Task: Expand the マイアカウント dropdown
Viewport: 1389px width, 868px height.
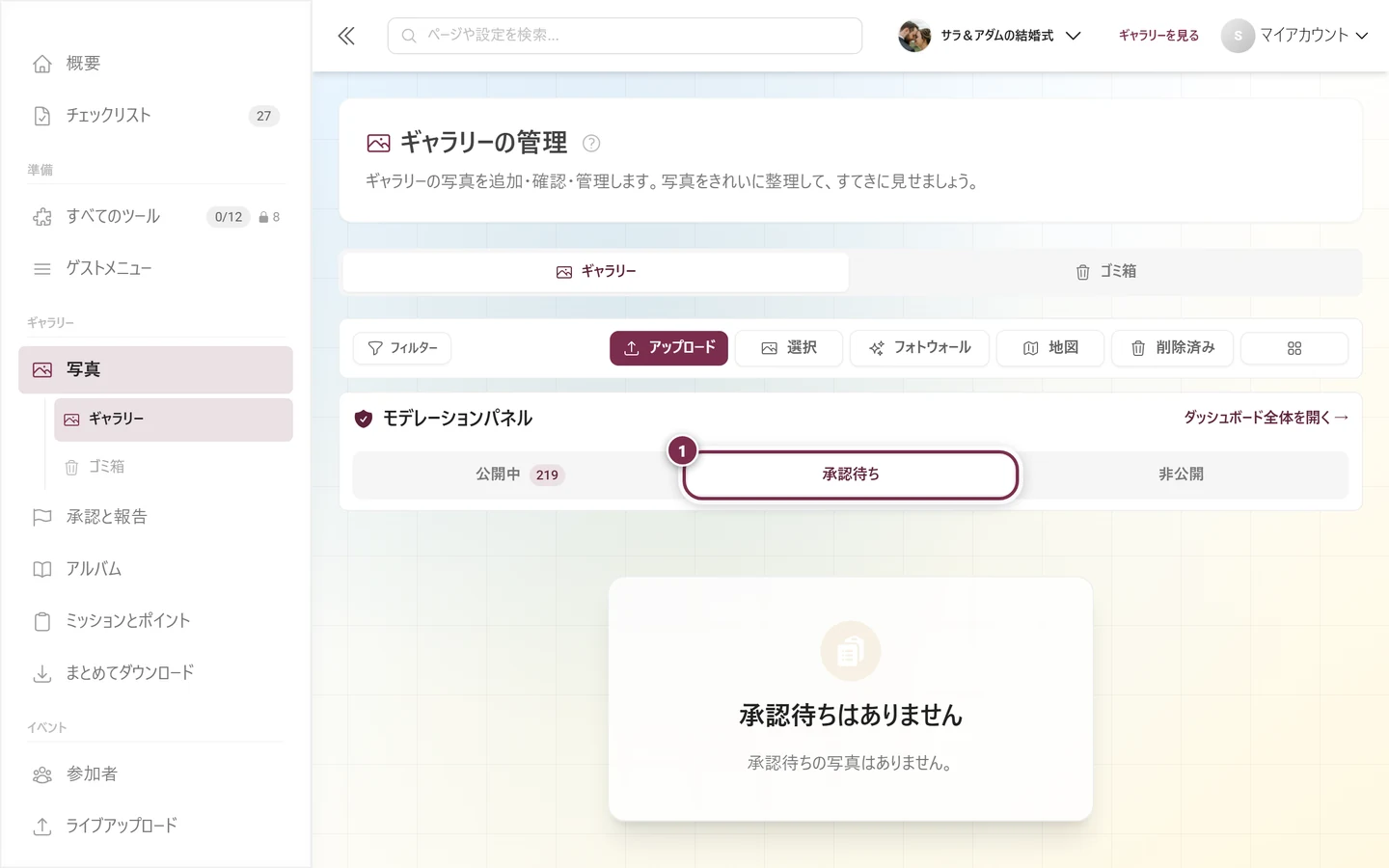Action: 1294,36
